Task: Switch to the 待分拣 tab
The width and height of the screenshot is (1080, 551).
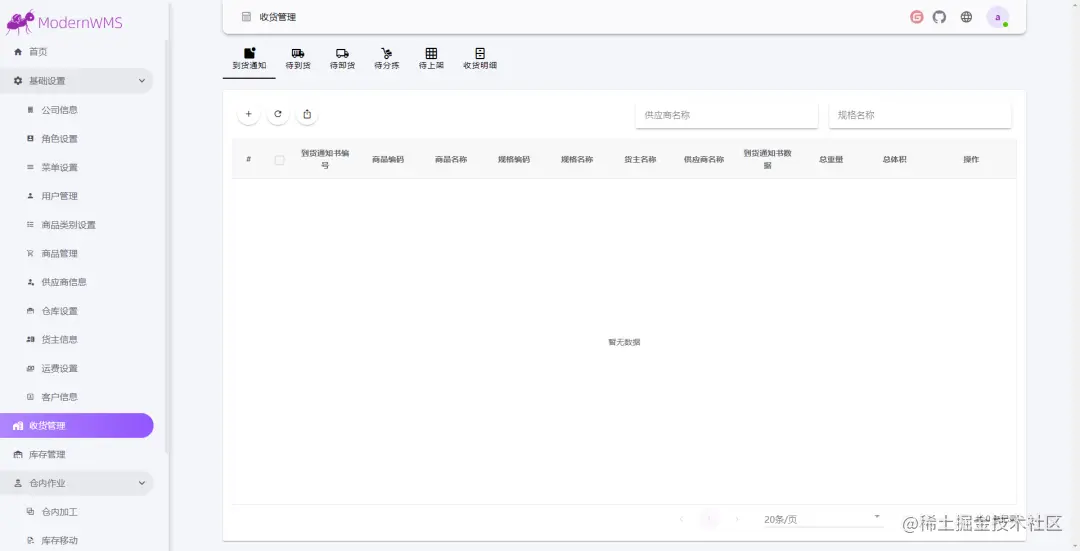Action: 386,59
